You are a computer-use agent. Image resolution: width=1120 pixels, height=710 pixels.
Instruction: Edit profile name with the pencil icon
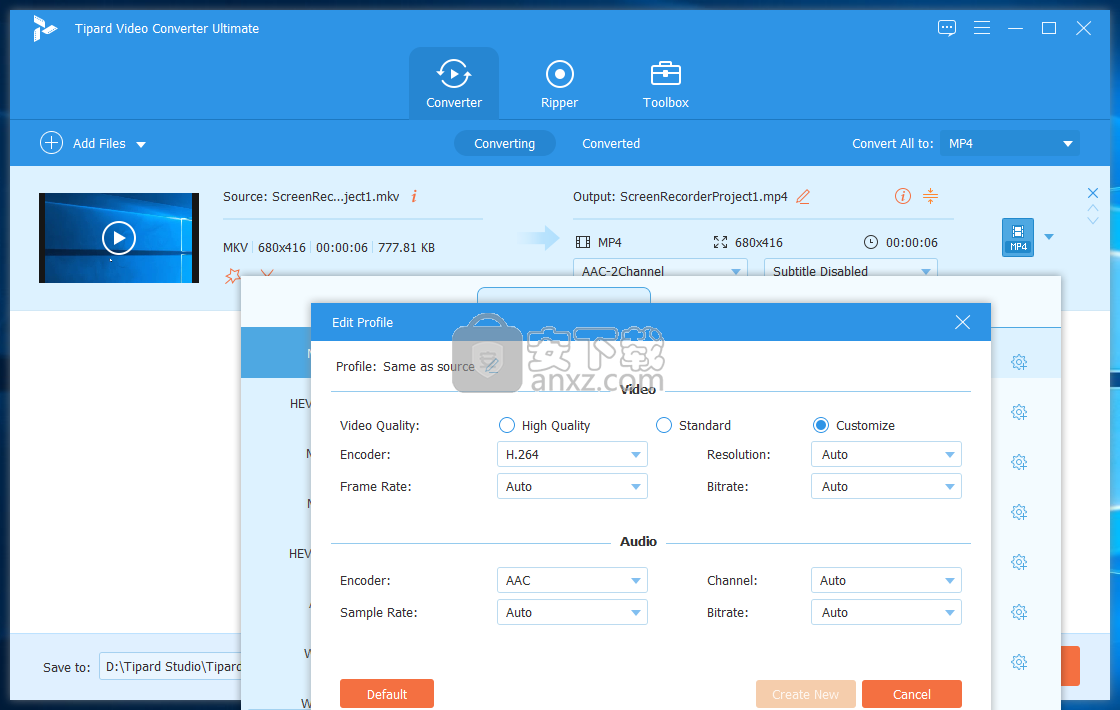[x=491, y=366]
